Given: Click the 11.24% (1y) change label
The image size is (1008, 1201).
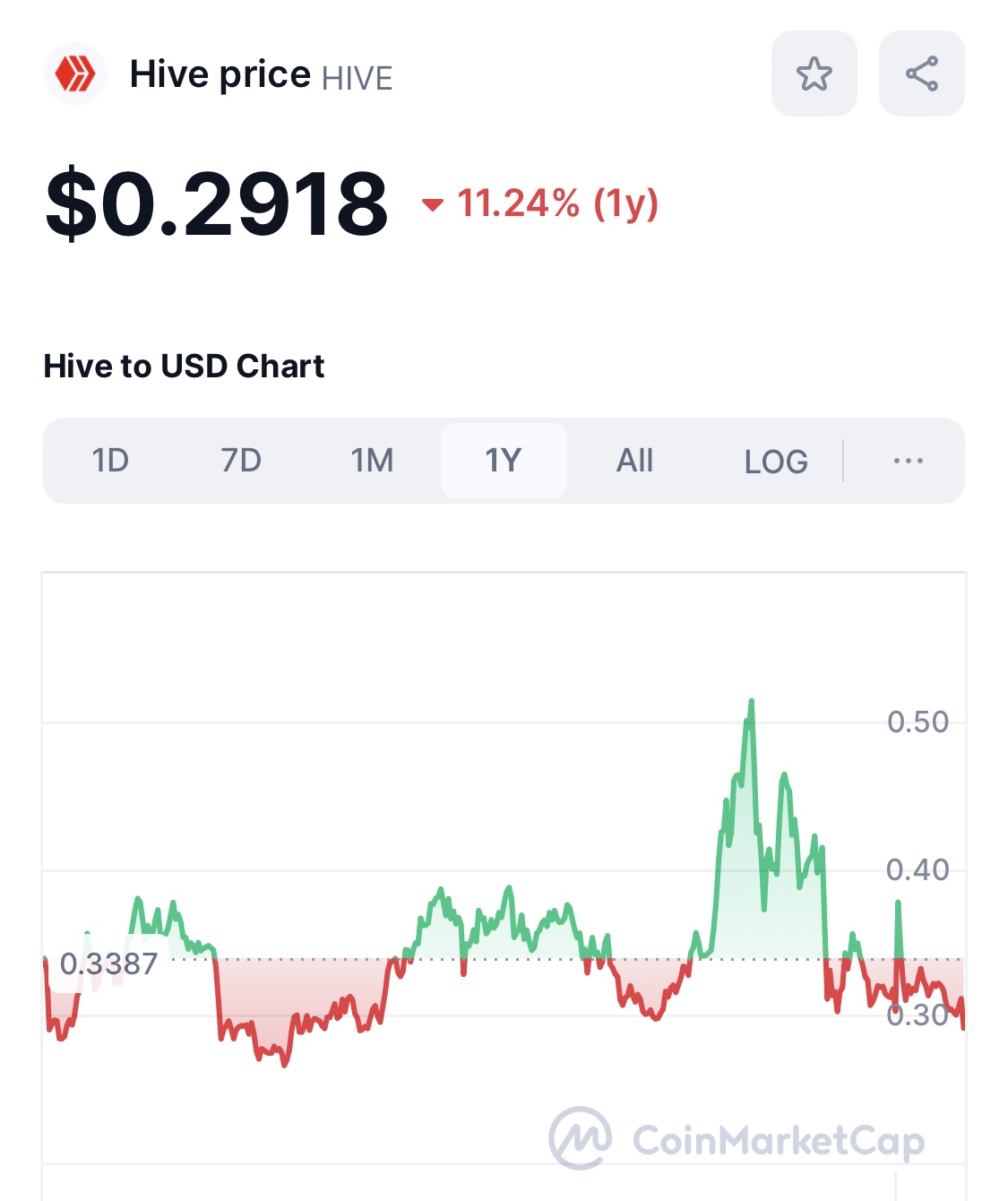Looking at the screenshot, I should coord(557,203).
